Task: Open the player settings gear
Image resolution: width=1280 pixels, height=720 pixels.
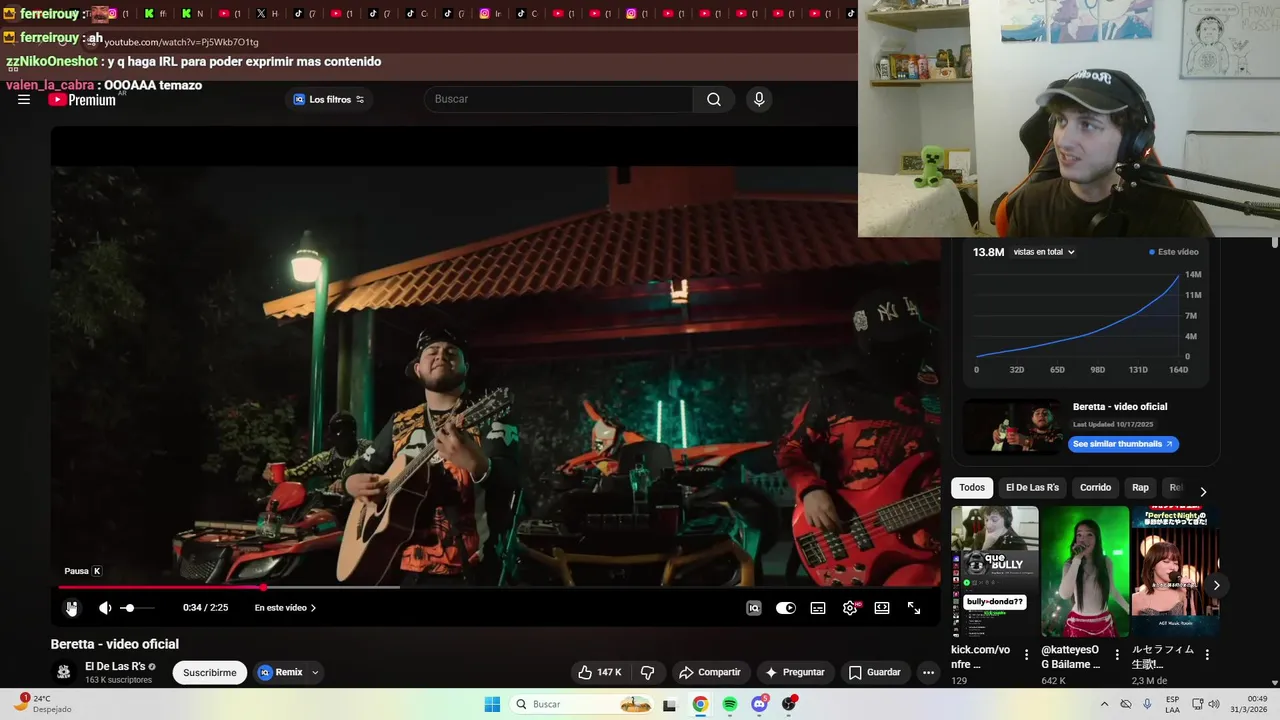Action: tap(850, 607)
